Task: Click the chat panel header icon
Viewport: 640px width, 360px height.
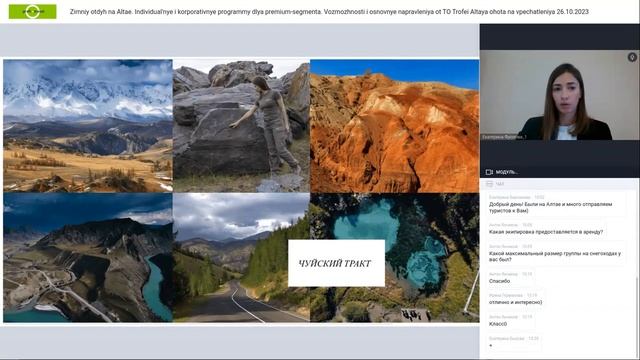Action: (x=489, y=184)
